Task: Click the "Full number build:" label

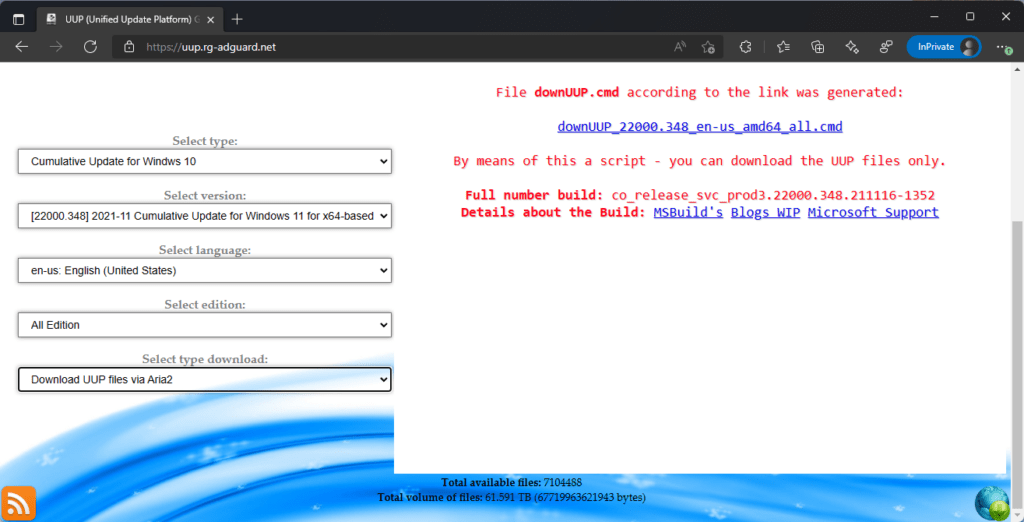Action: click(534, 195)
